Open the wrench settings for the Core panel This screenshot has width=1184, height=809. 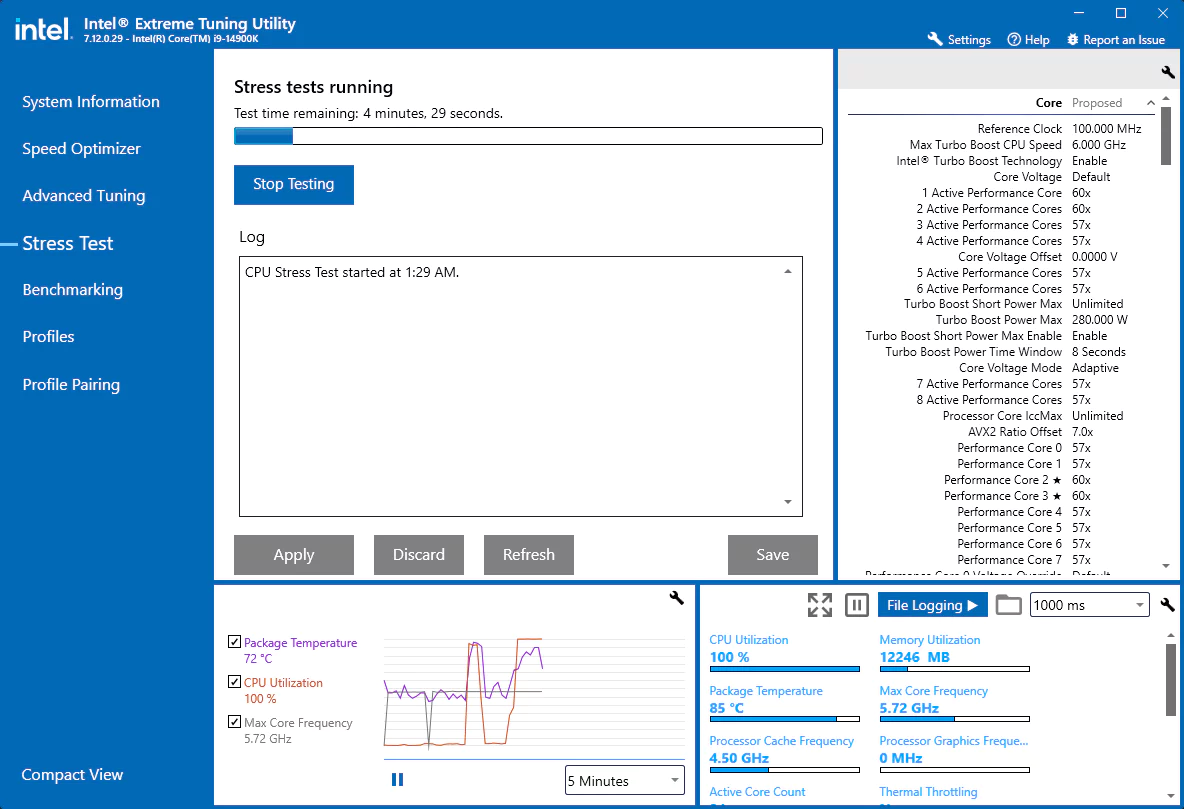(x=1167, y=72)
